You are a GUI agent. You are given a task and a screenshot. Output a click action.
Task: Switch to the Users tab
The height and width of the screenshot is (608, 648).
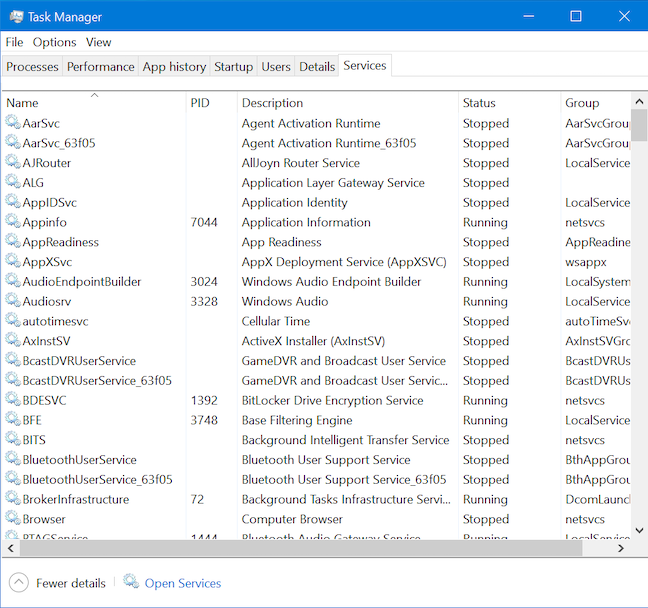pyautogui.click(x=276, y=67)
